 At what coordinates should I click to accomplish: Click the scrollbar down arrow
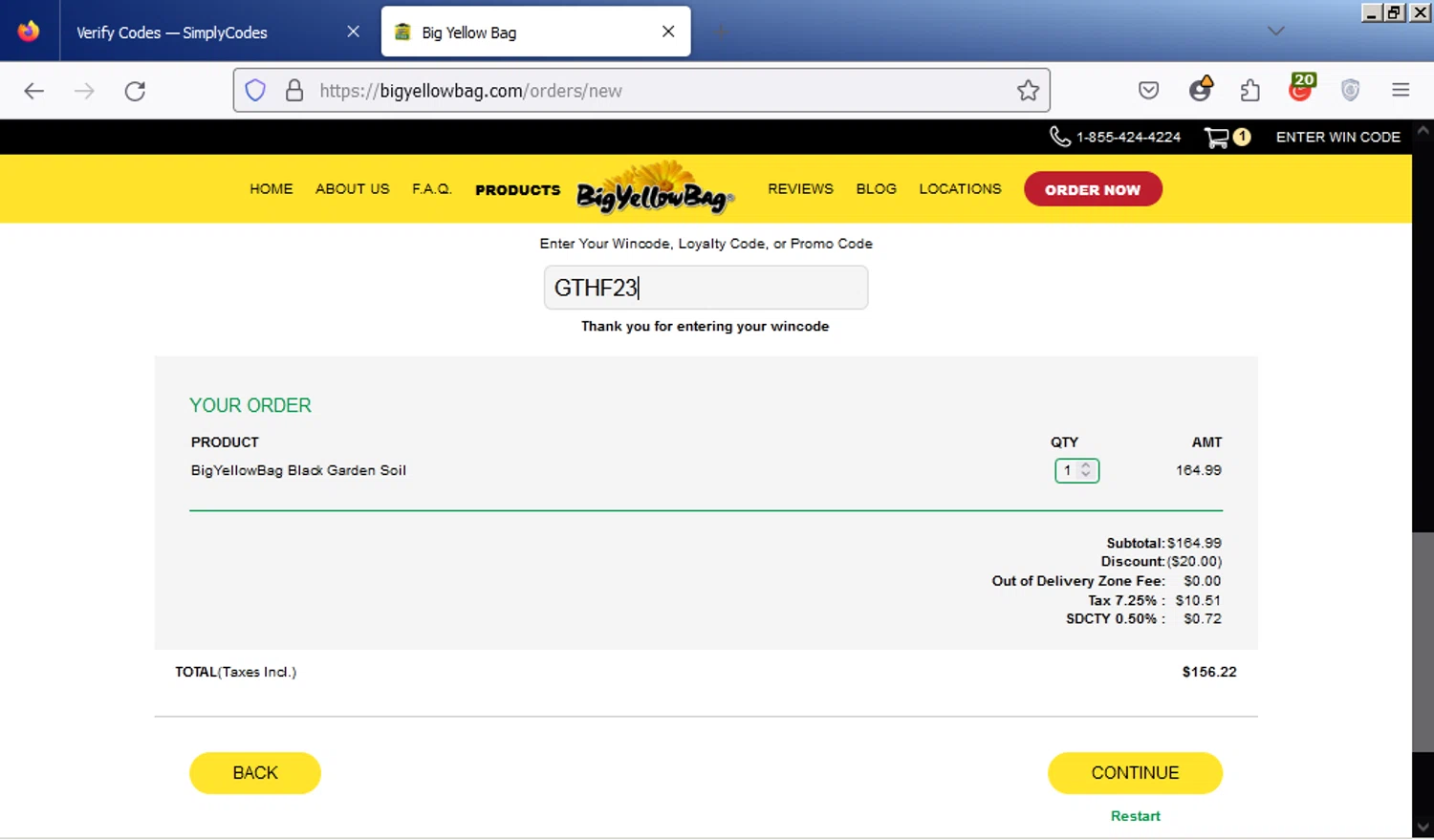coord(1423,828)
